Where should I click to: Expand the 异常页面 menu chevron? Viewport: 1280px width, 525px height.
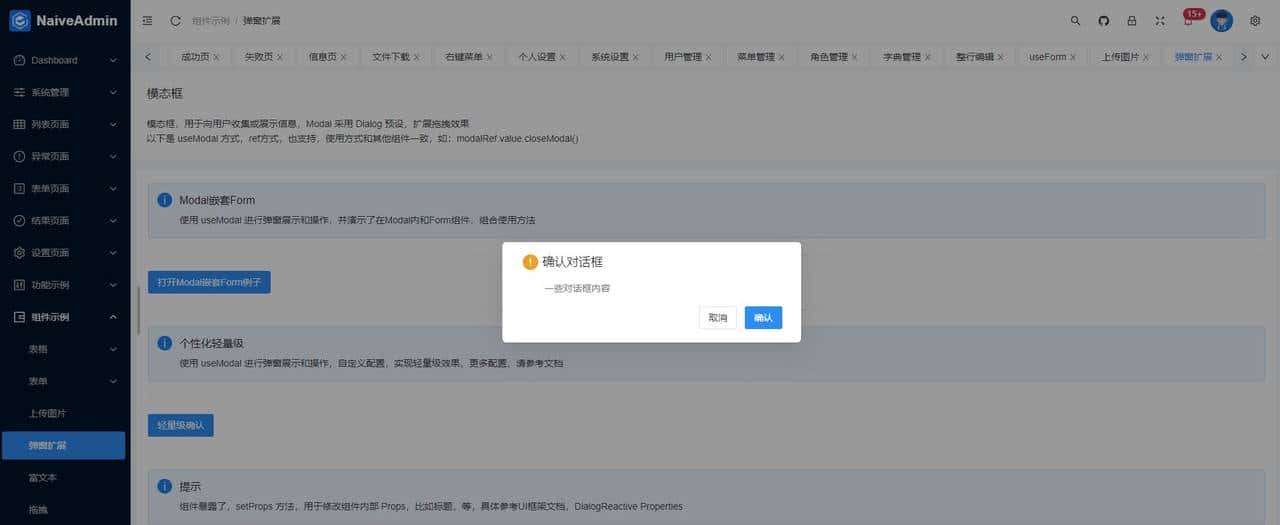[x=113, y=156]
